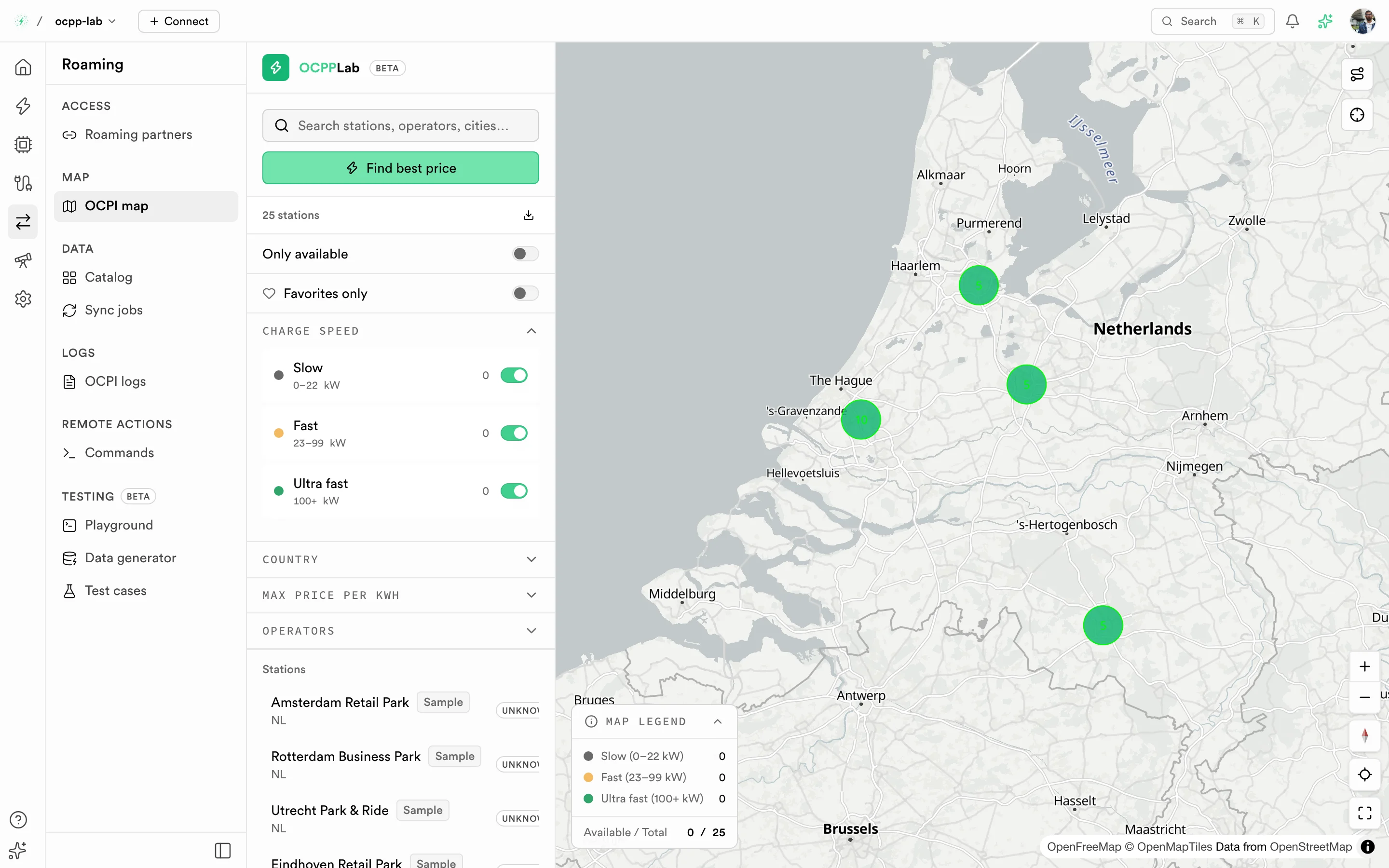Open the notifications bell icon
Screen dimensions: 1389x868
1292,21
